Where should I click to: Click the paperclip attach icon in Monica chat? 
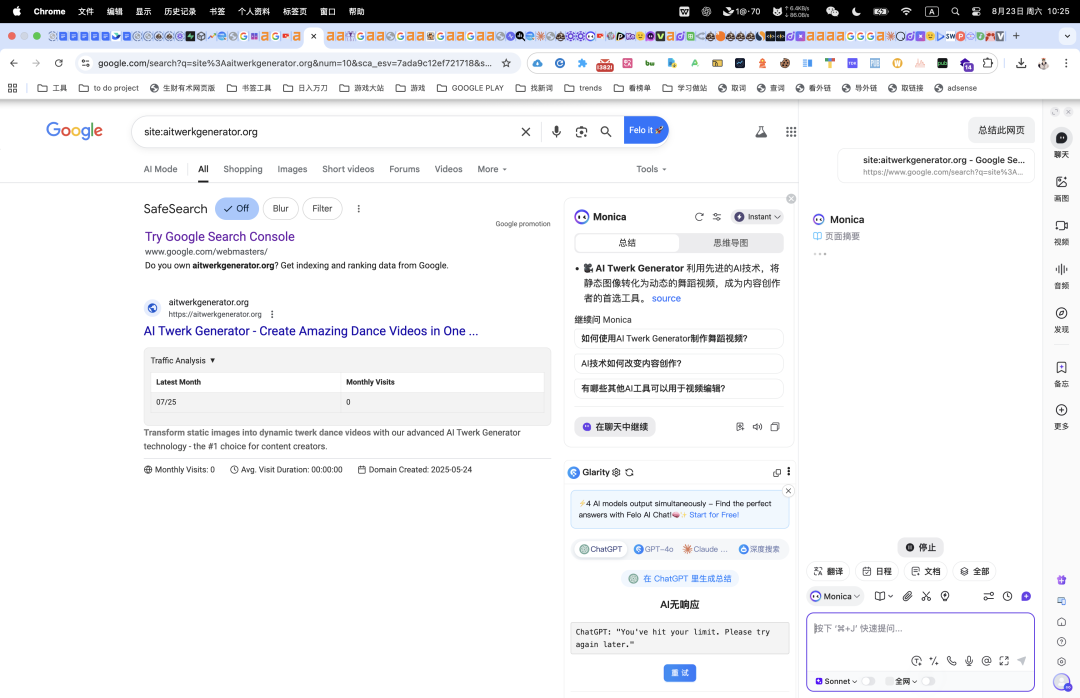point(908,596)
